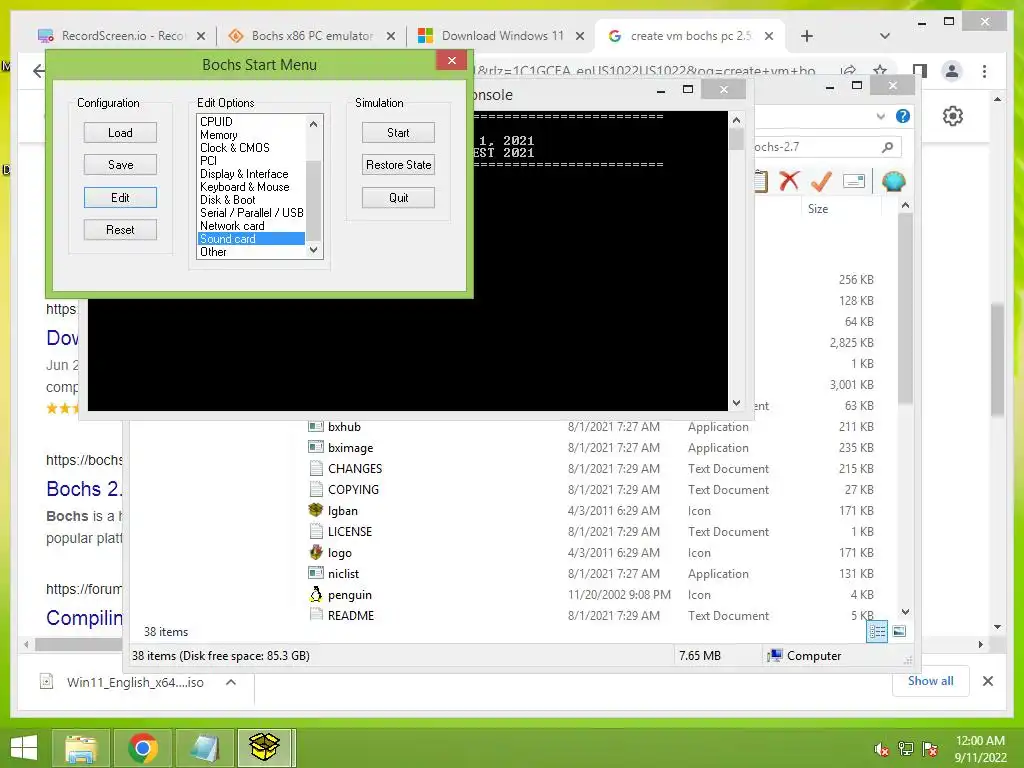The height and width of the screenshot is (768, 1024).
Task: Click the red X delete icon in Explorer toolbar
Action: 789,181
